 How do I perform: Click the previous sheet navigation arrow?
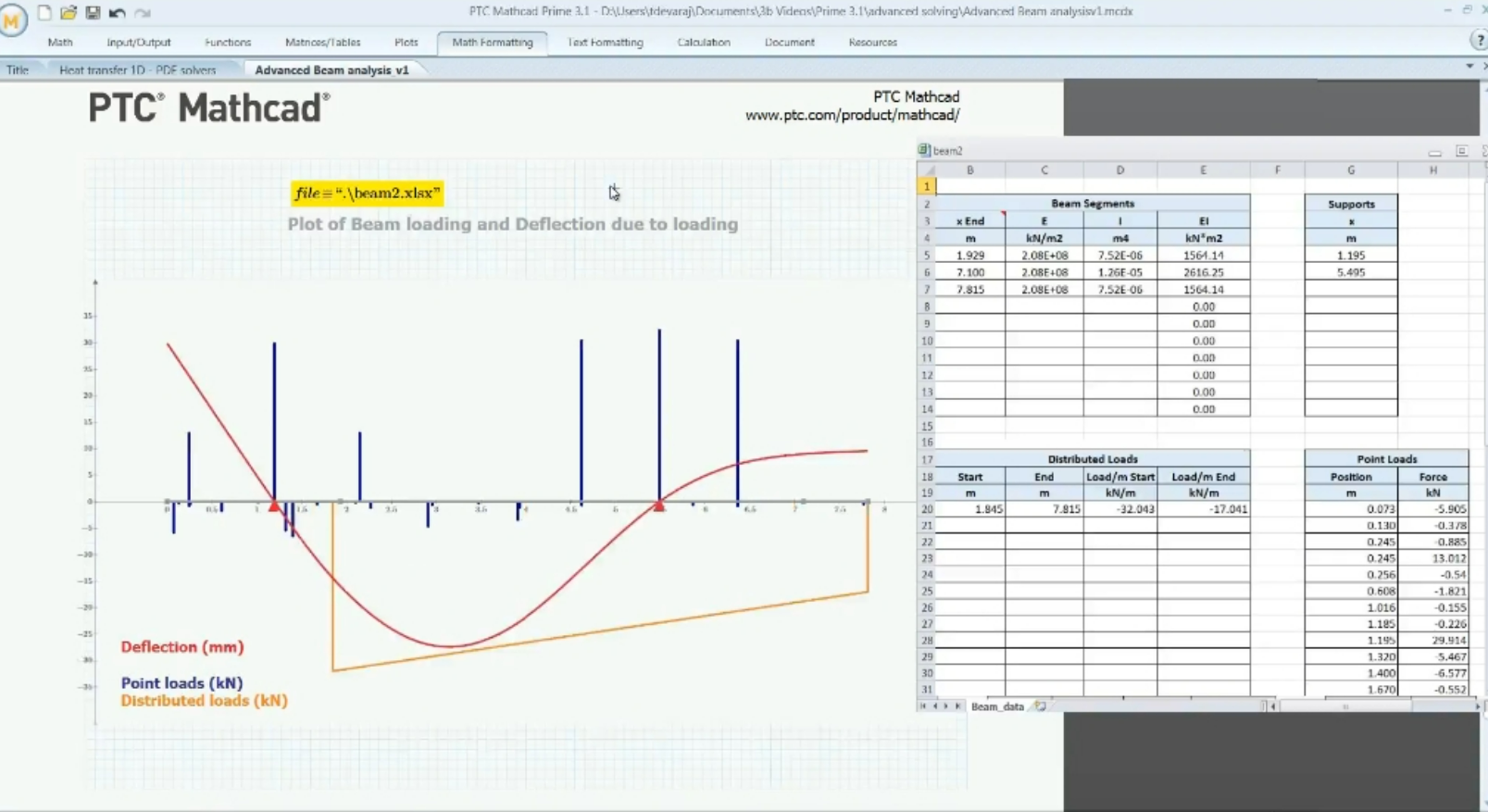coord(934,706)
